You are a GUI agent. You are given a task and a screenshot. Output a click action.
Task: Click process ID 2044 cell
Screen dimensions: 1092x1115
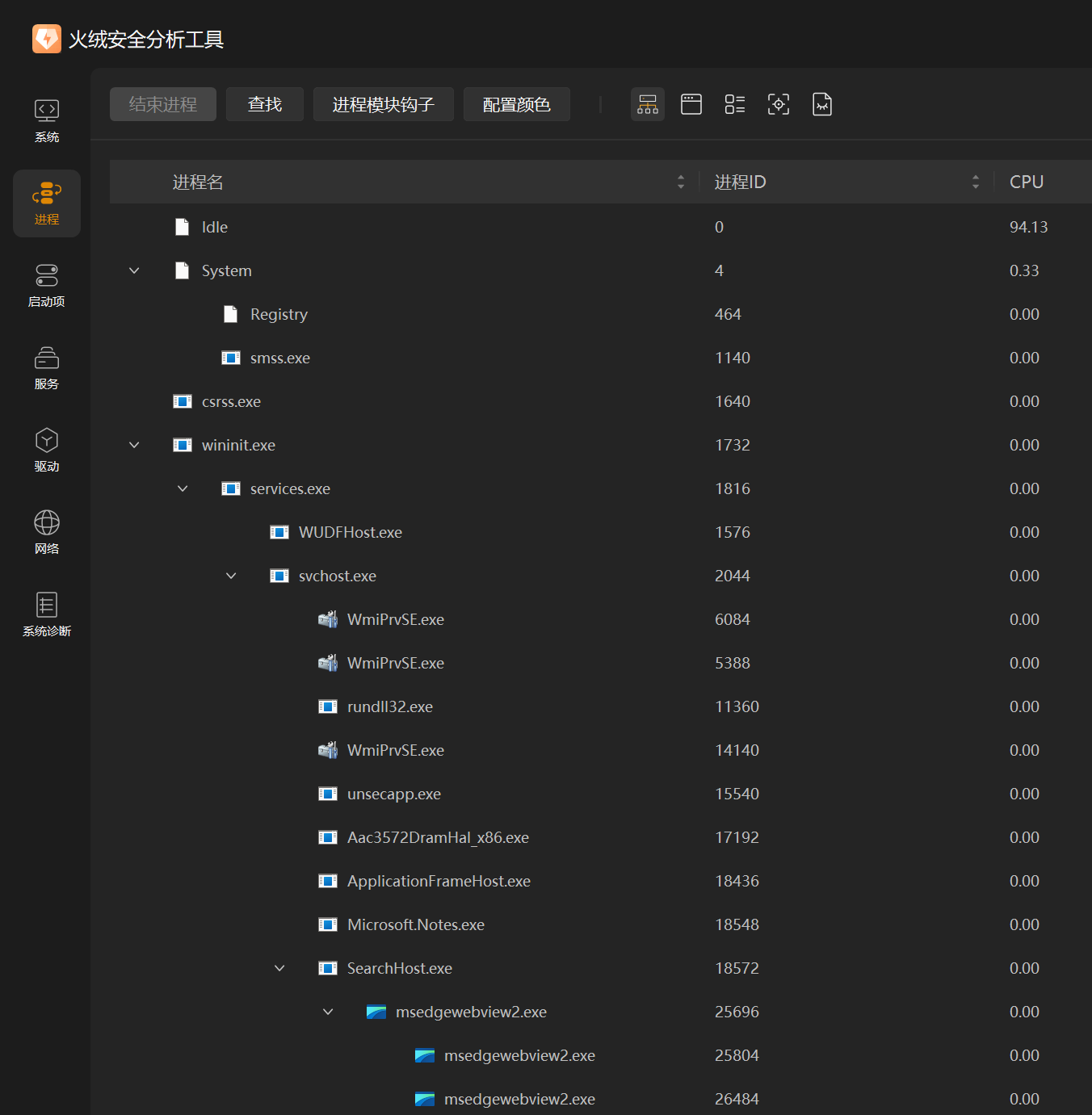click(x=733, y=576)
